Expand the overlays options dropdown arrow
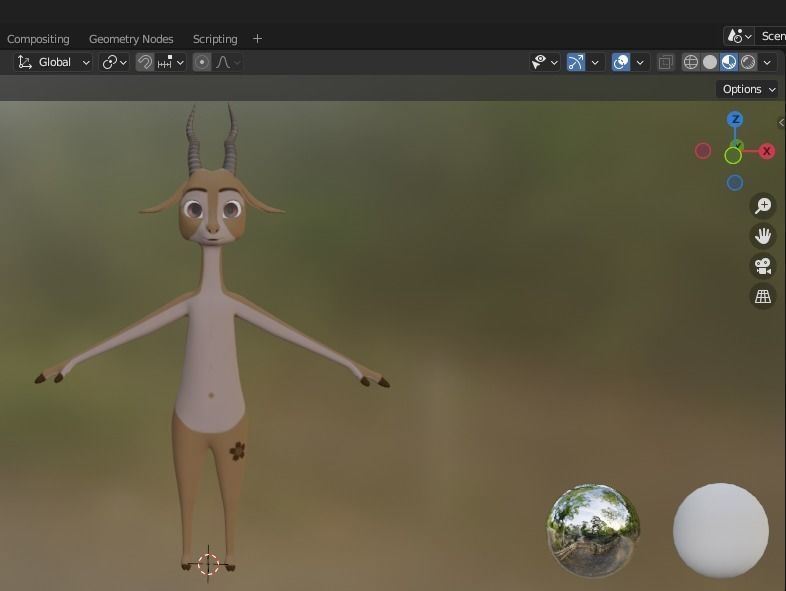This screenshot has width=786, height=591. click(x=640, y=62)
